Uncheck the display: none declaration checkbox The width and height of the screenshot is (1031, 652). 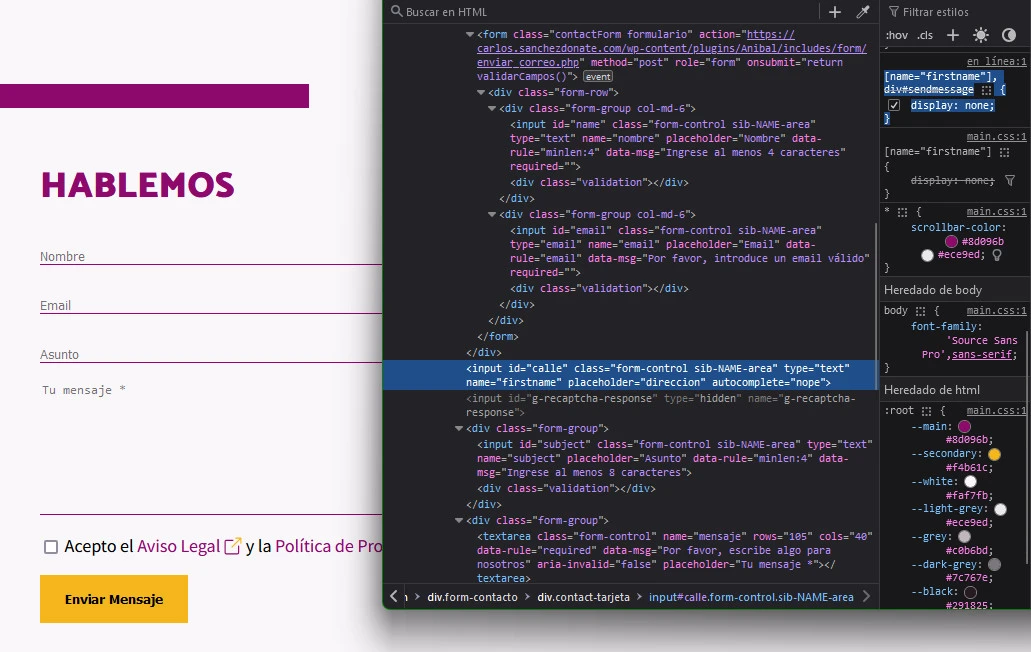click(x=894, y=105)
